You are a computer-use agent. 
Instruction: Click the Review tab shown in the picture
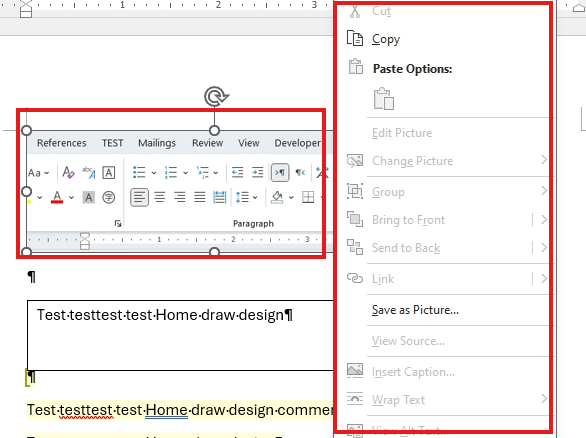pyautogui.click(x=207, y=143)
